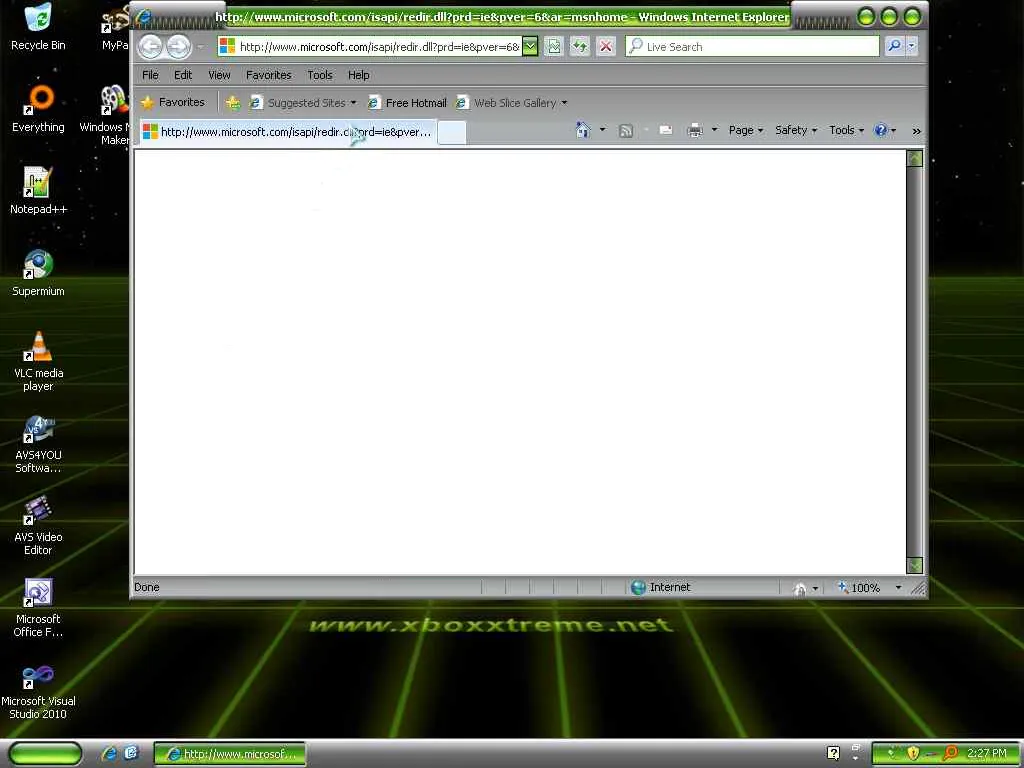This screenshot has height=768, width=1024.
Task: Open zoom level 100% dropdown arrow
Action: point(898,588)
